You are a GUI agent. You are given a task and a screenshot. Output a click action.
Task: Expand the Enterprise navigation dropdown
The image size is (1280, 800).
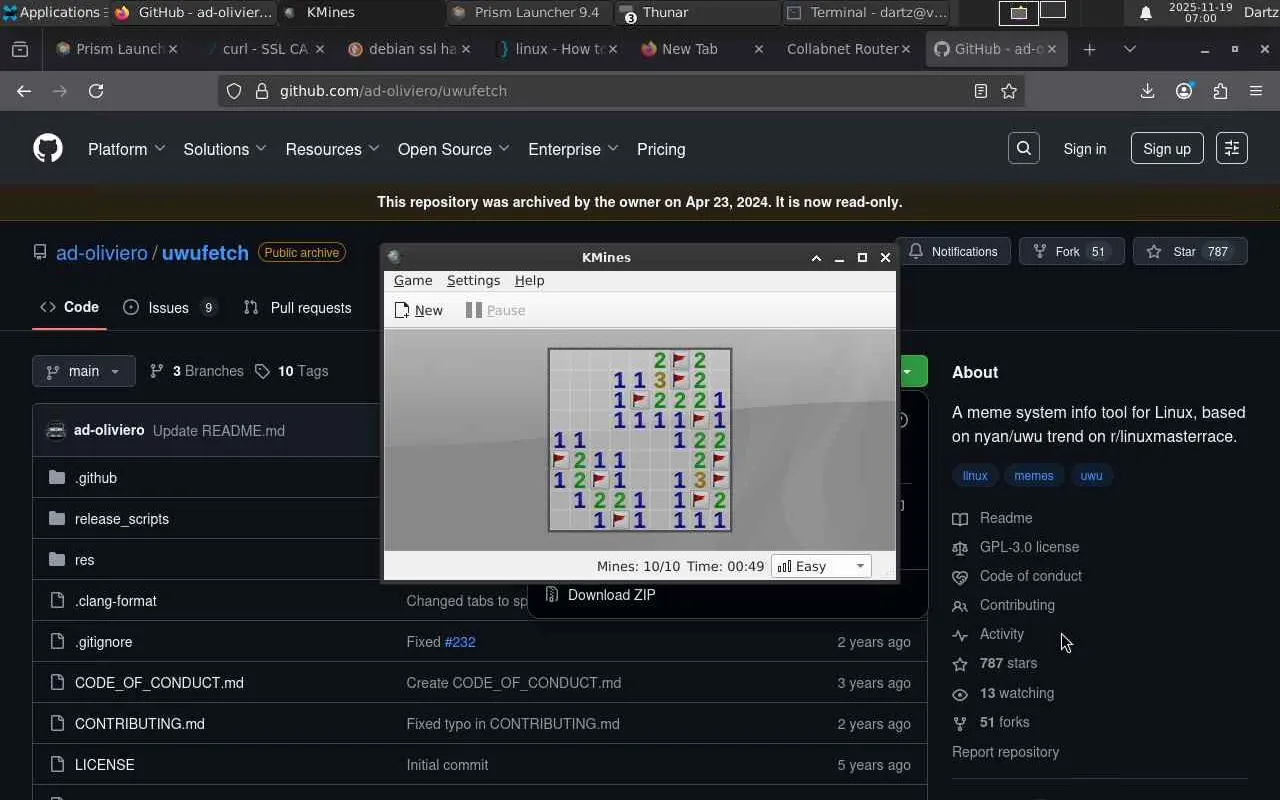[573, 149]
